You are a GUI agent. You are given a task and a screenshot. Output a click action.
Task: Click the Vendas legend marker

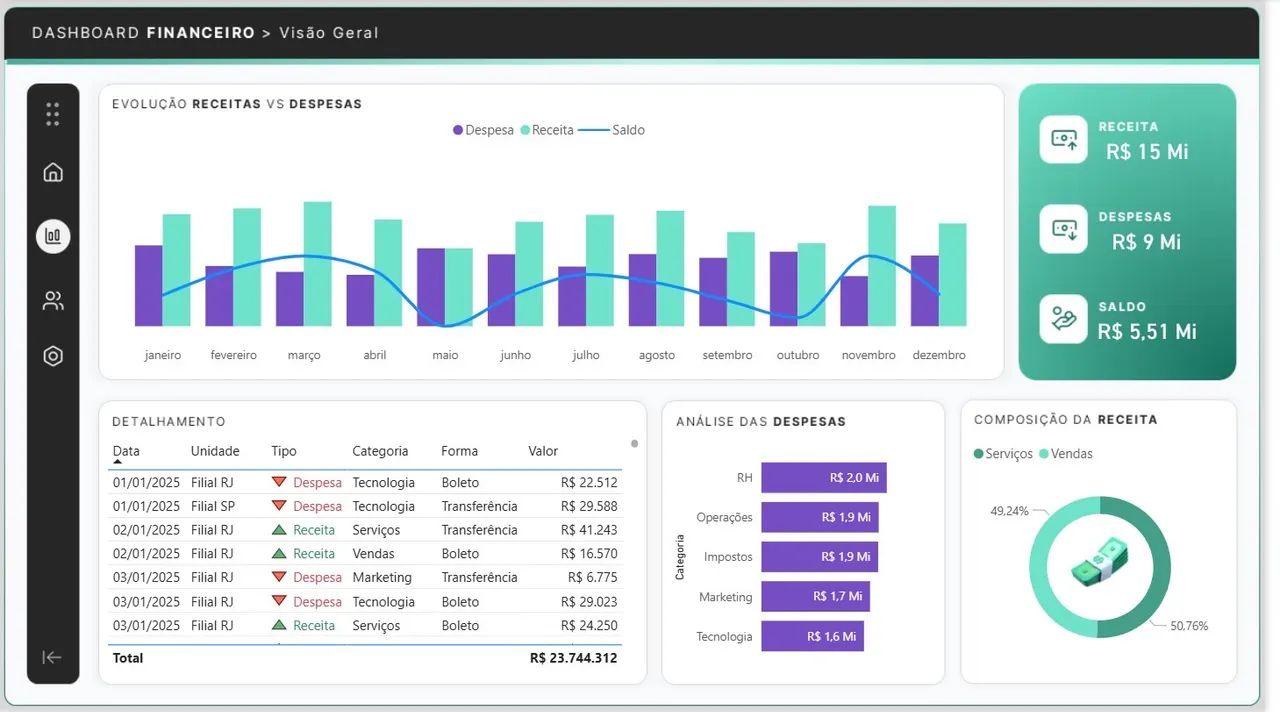pos(1044,454)
